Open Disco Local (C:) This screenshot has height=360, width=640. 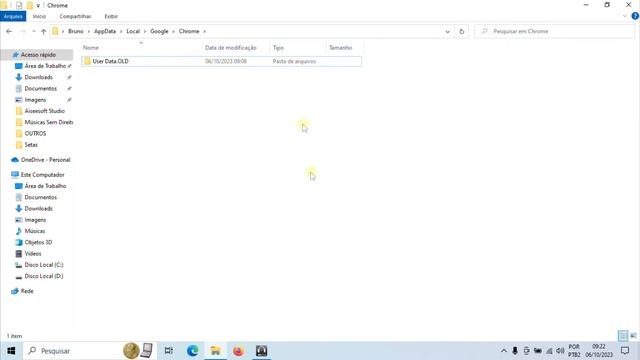point(44,265)
